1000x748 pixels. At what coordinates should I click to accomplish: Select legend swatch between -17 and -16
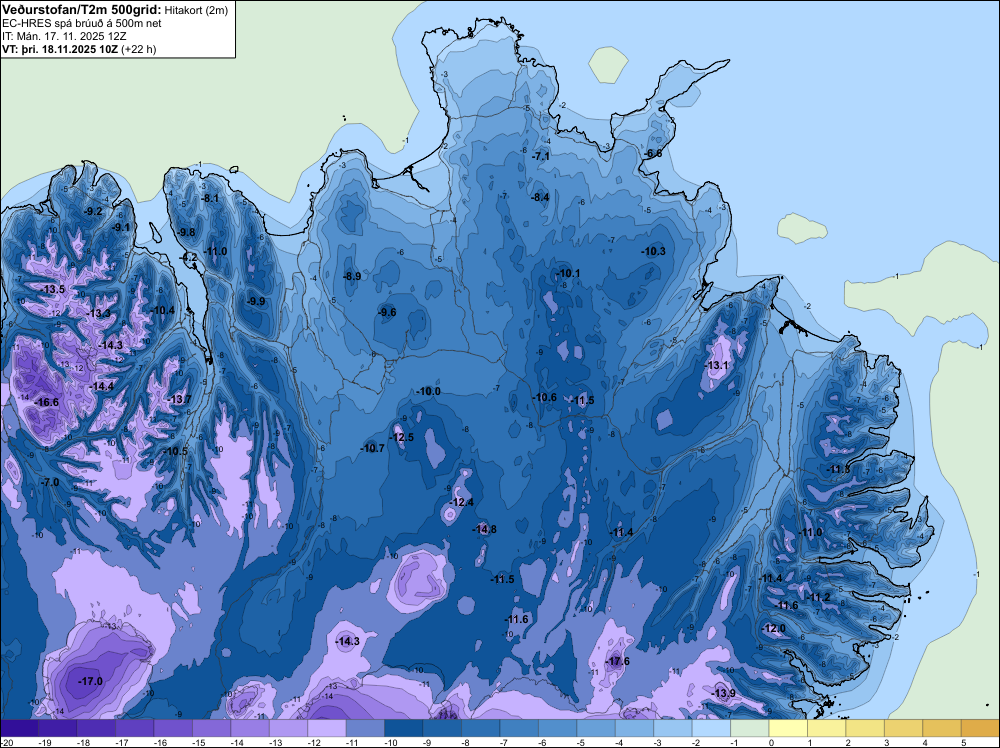[x=135, y=728]
